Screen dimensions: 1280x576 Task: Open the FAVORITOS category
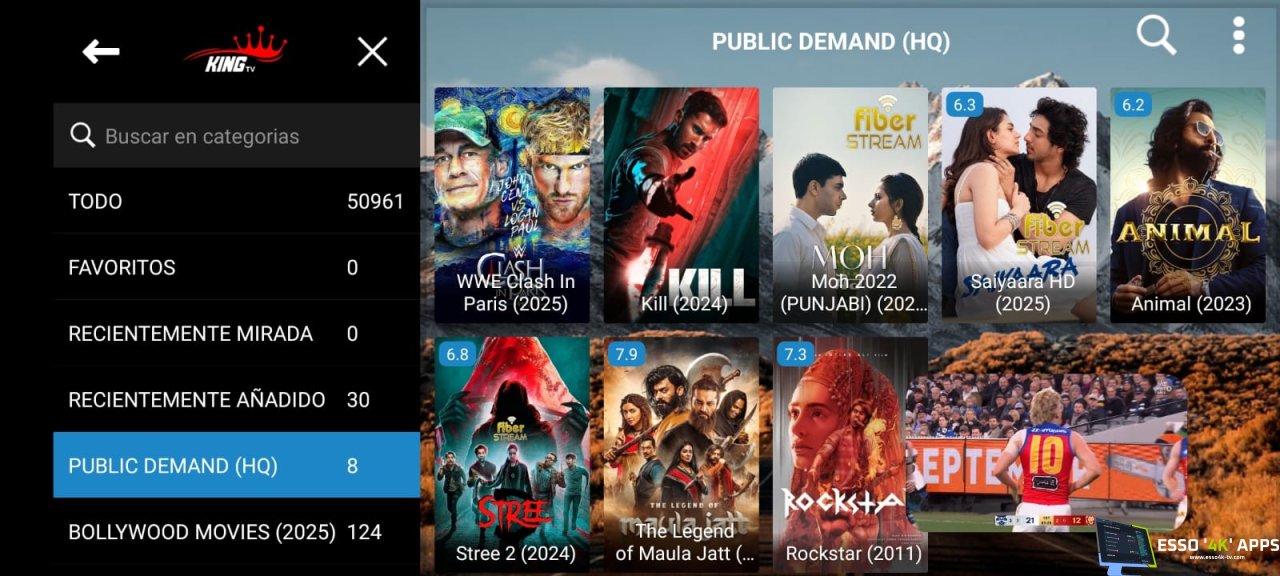237,267
